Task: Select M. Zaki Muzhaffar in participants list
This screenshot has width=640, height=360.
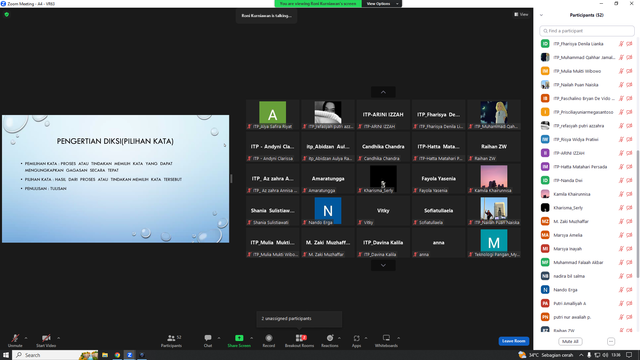Action: click(x=587, y=222)
